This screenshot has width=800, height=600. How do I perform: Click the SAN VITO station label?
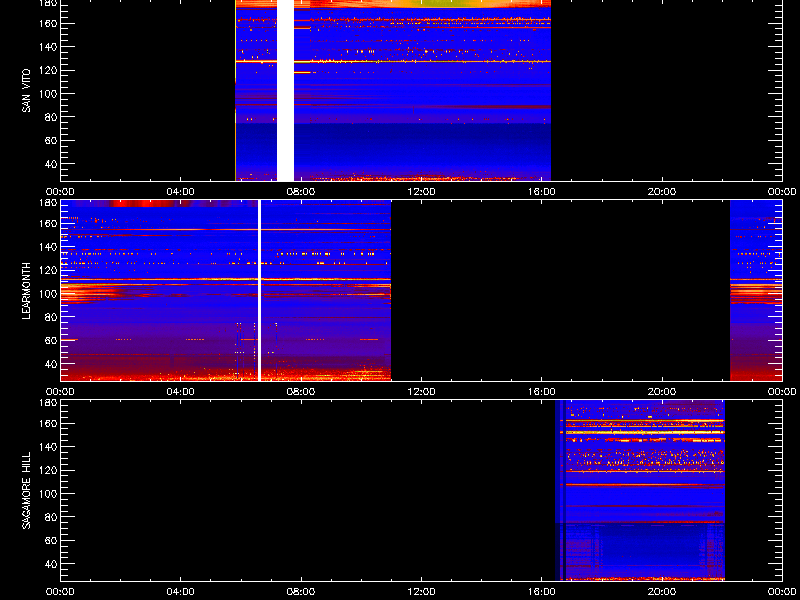(x=26, y=91)
